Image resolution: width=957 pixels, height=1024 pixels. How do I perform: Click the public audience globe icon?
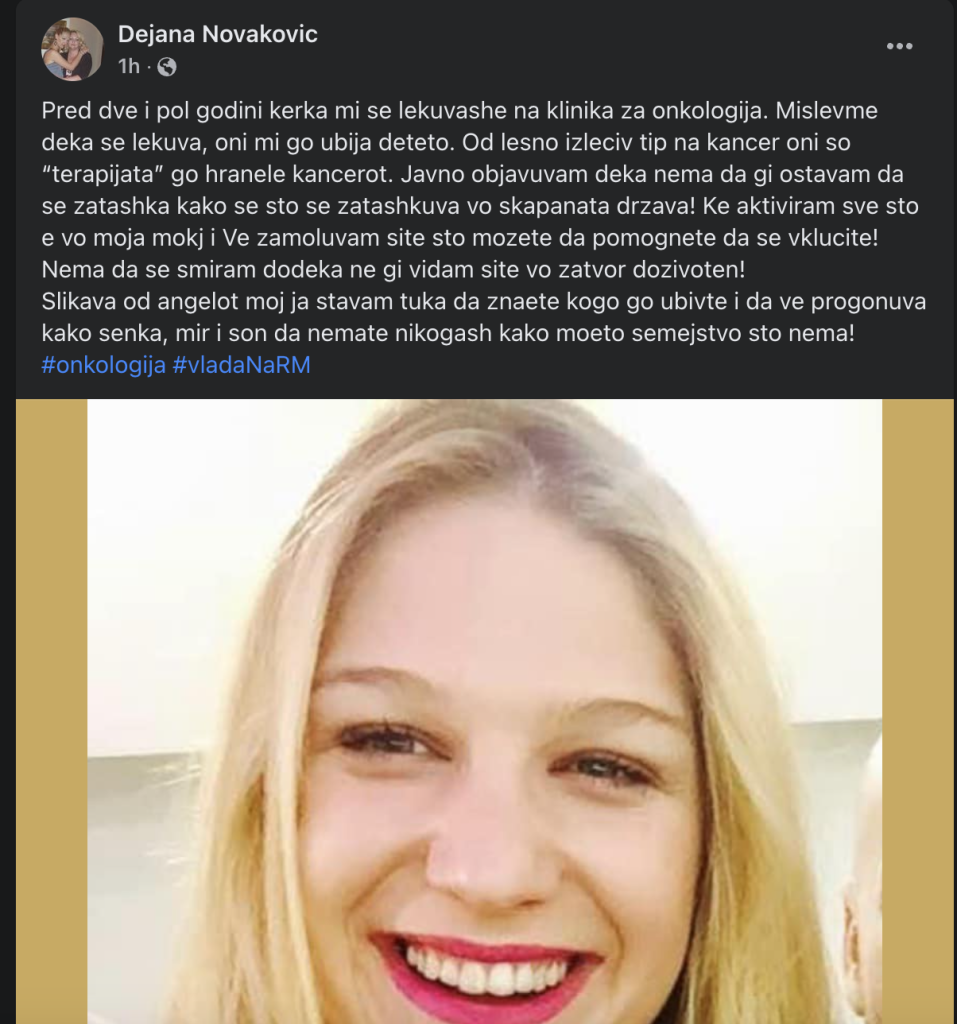tap(167, 67)
